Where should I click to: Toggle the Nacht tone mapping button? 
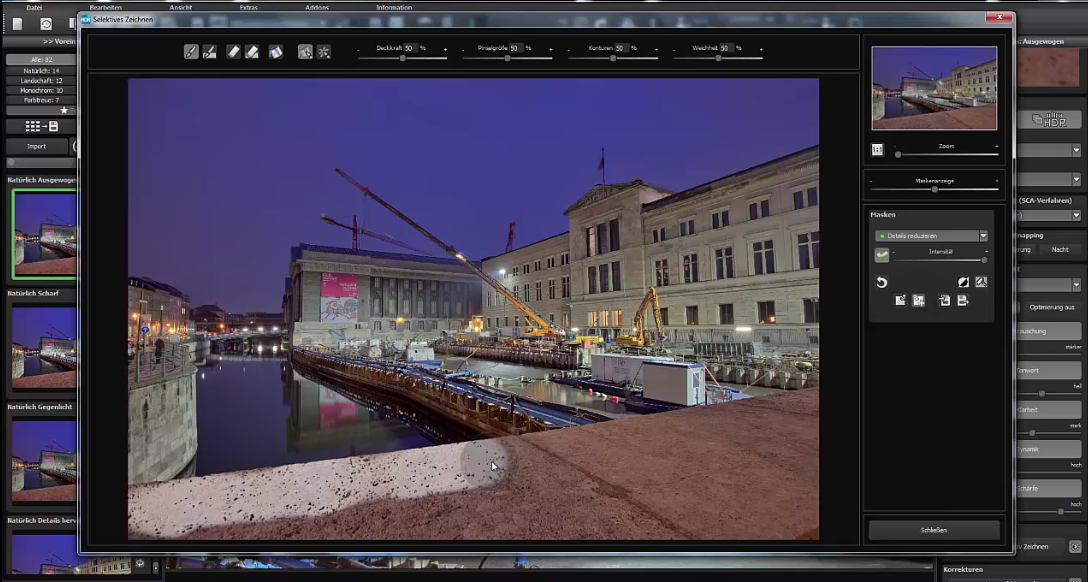(x=1060, y=250)
